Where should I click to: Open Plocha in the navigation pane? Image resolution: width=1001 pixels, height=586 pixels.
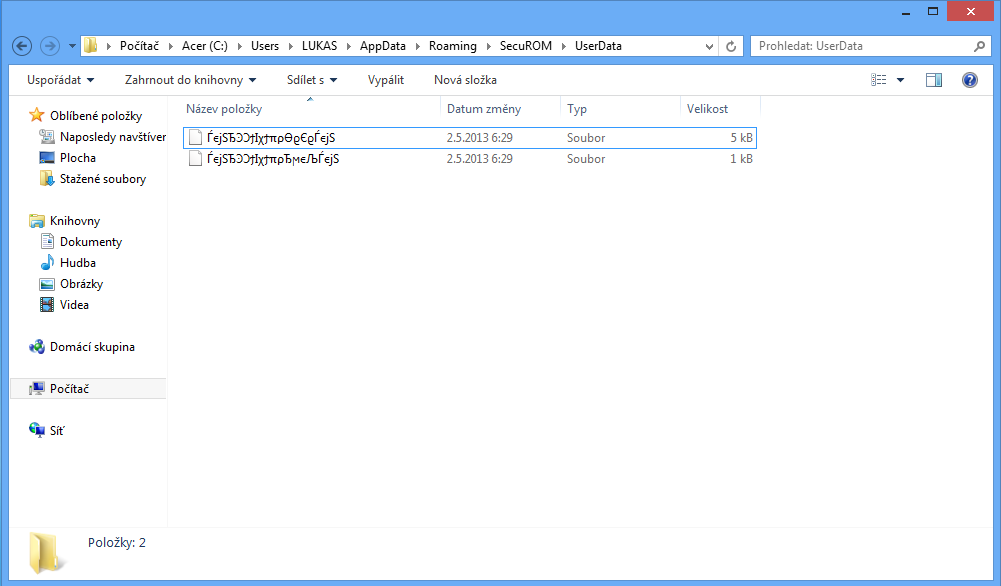78,158
